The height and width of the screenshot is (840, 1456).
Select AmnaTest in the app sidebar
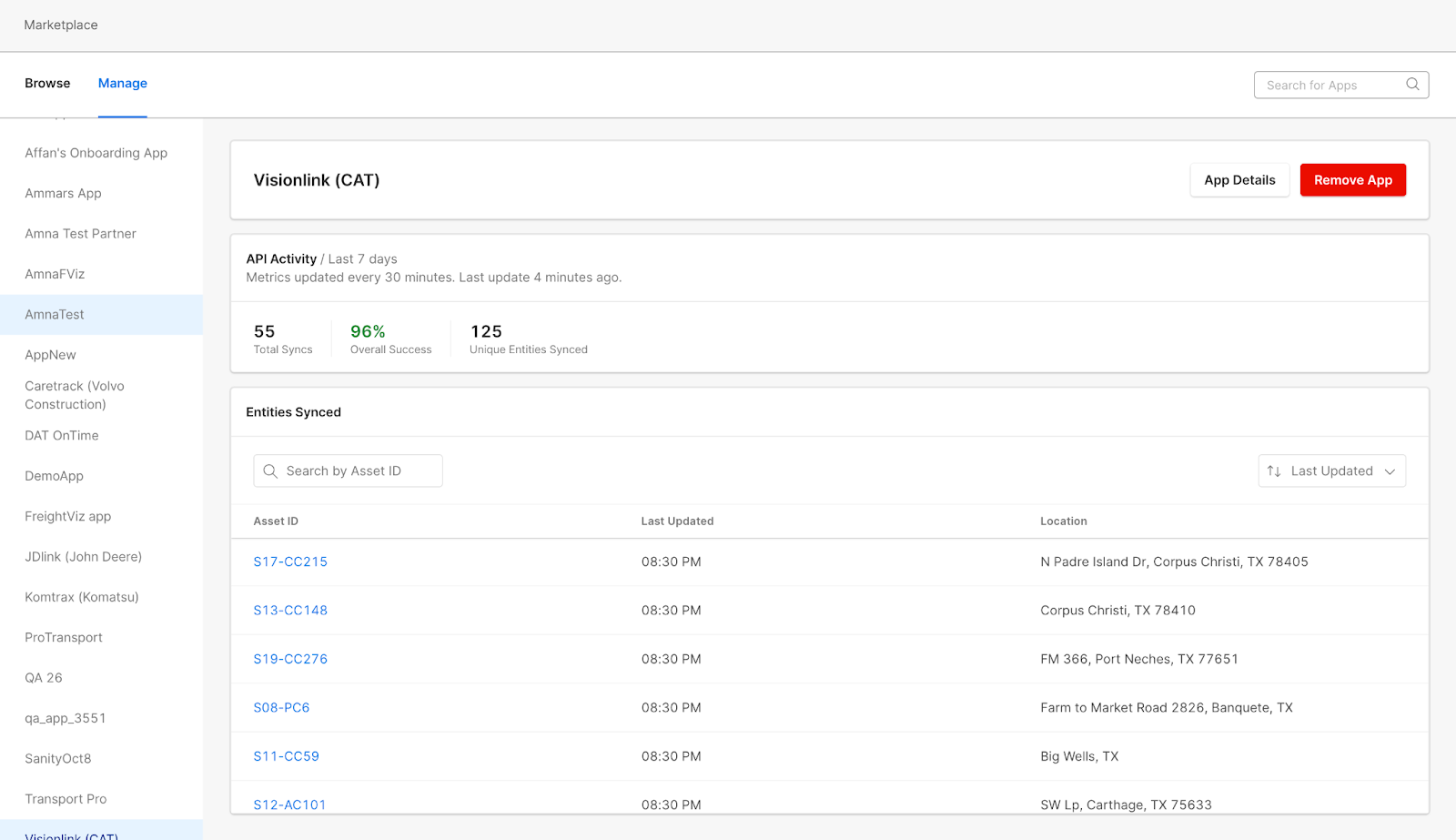(55, 315)
